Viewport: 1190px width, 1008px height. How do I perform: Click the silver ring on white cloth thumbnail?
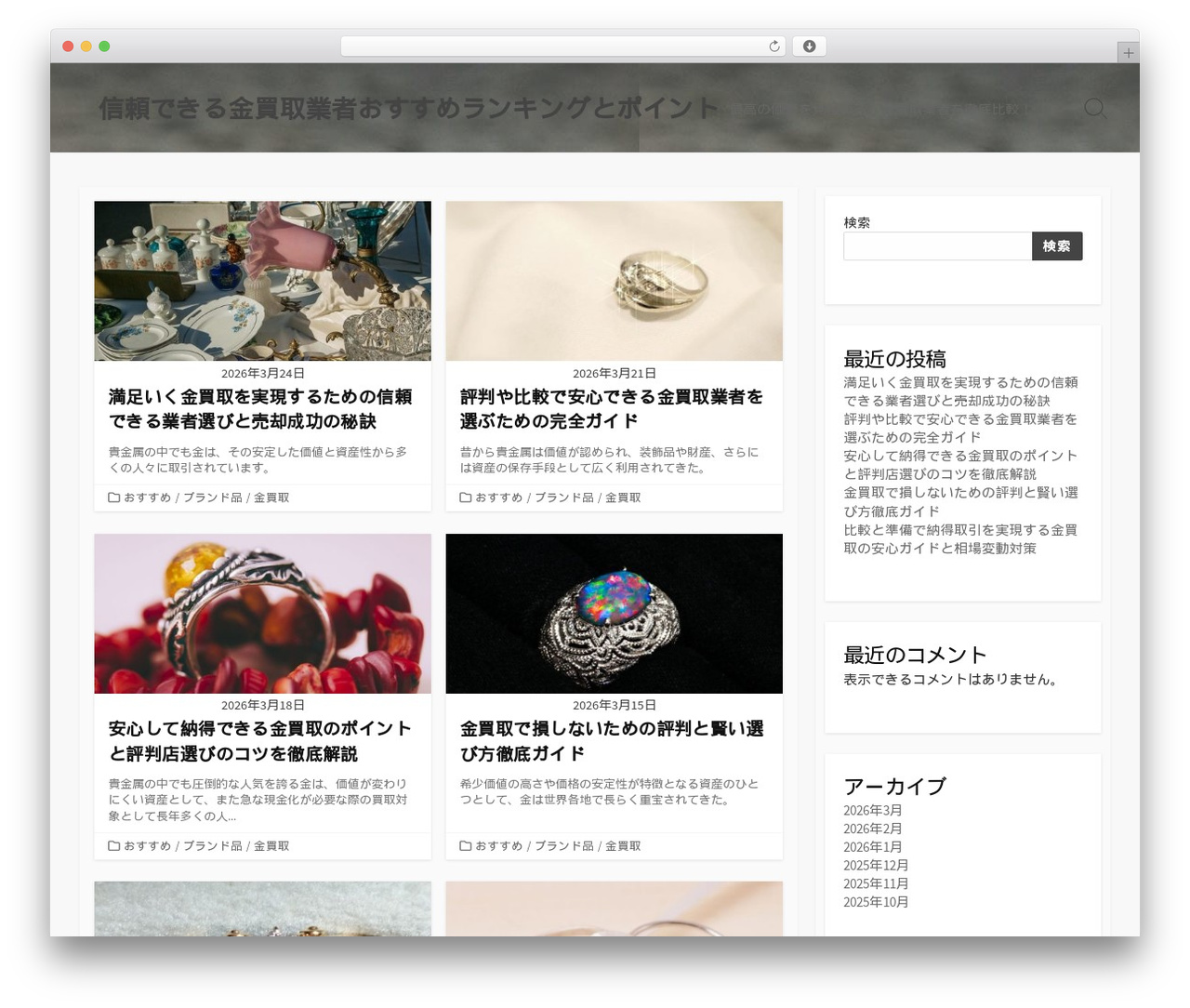[615, 281]
